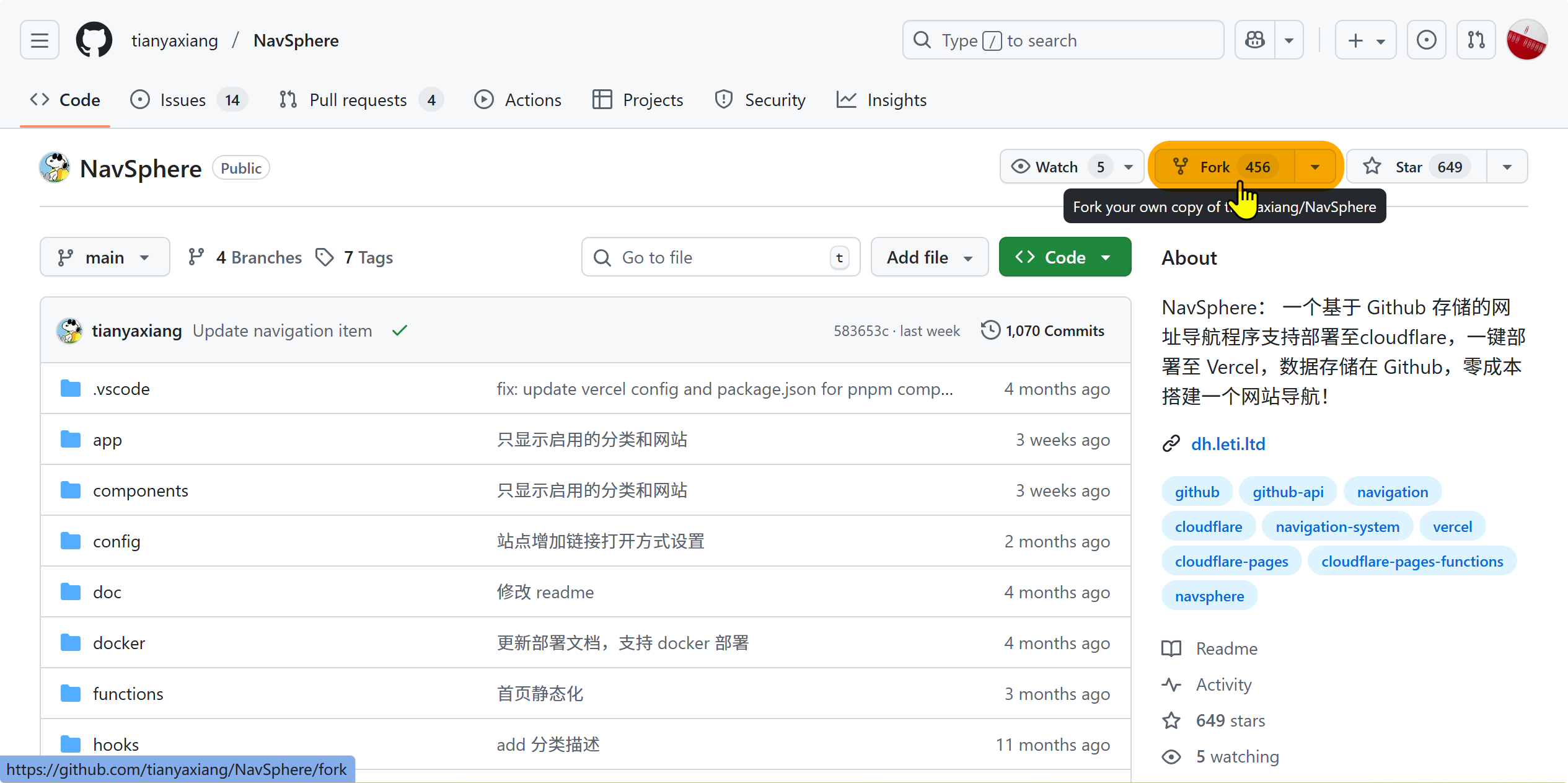This screenshot has height=783, width=1568.
Task: Click the green commit status checkmark
Action: (x=400, y=330)
